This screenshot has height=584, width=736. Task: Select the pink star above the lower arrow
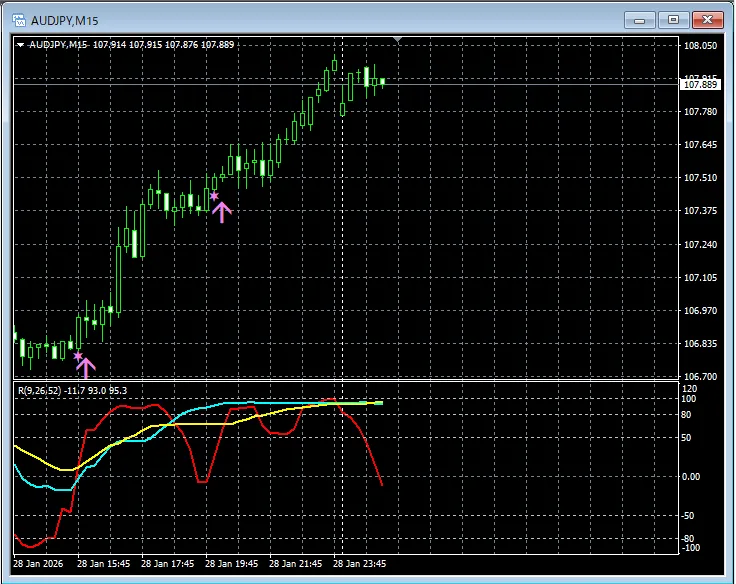[78, 355]
